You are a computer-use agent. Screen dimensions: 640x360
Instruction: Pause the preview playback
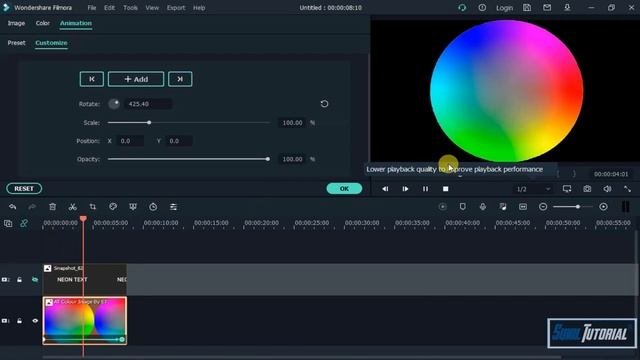click(425, 189)
